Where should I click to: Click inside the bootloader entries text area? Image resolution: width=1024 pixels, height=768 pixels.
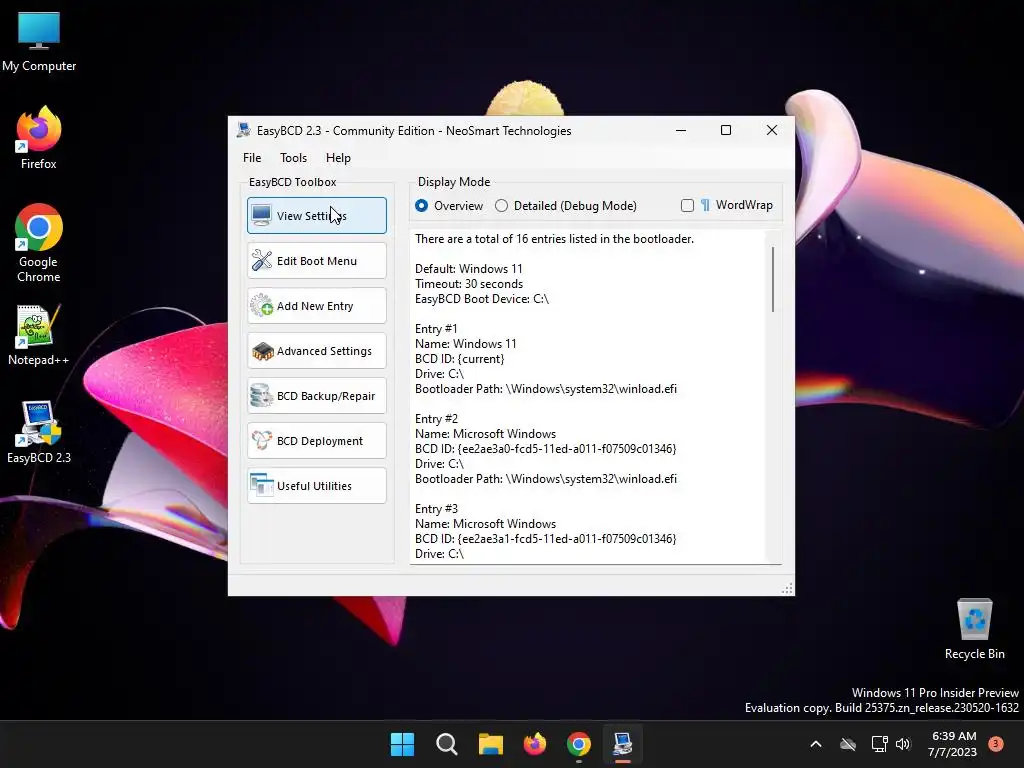[588, 396]
